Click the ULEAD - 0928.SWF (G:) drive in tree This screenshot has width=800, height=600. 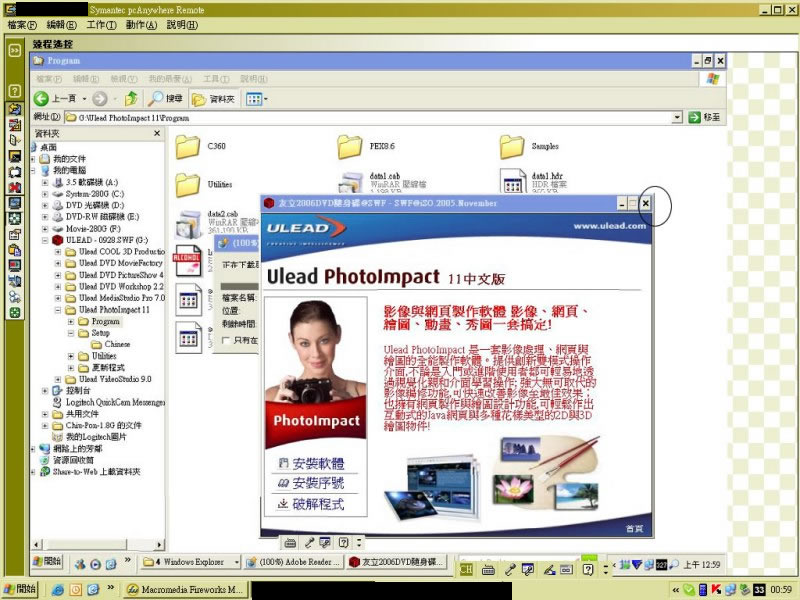pyautogui.click(x=107, y=240)
